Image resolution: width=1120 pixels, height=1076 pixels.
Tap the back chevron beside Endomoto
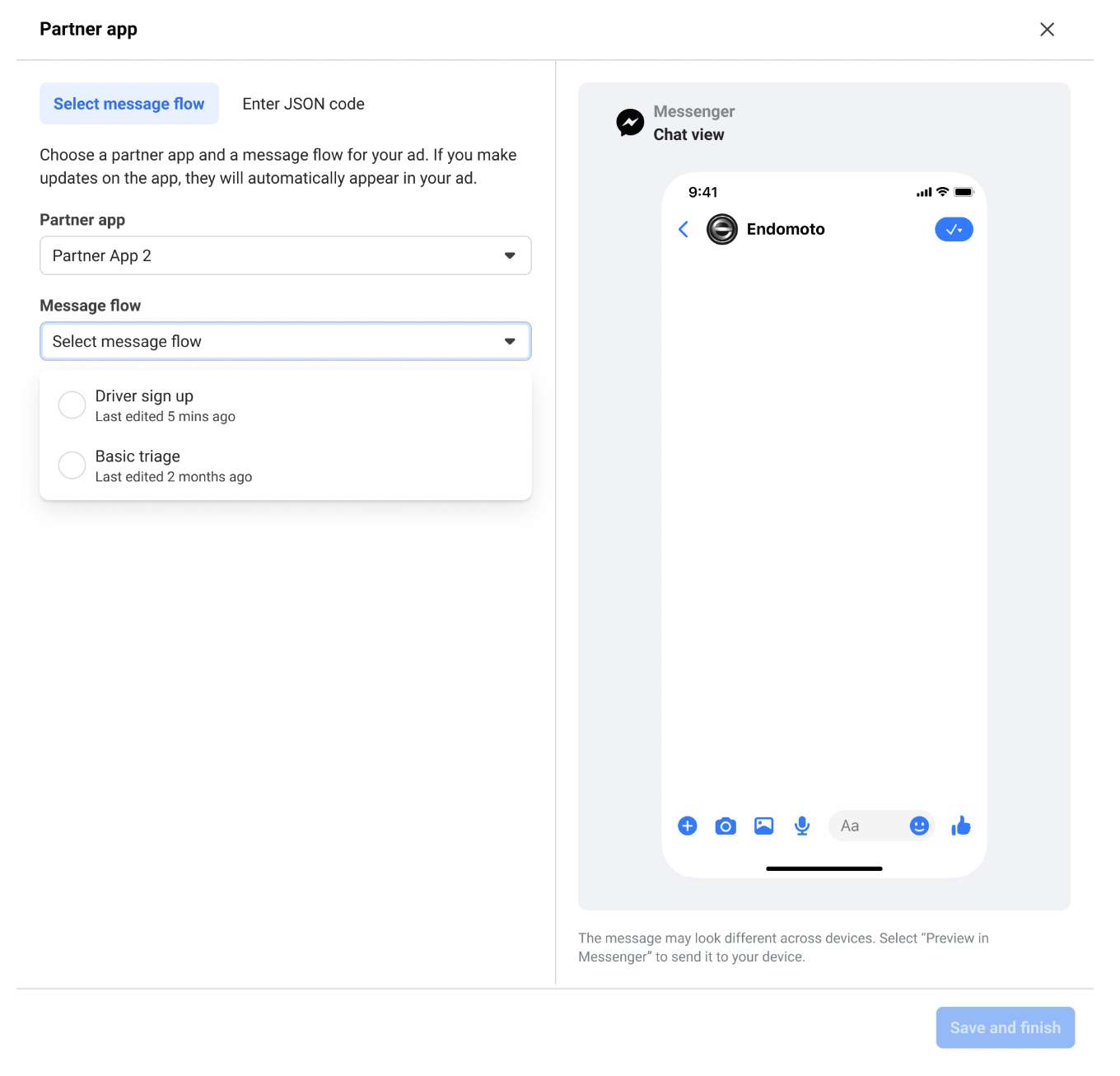[684, 229]
